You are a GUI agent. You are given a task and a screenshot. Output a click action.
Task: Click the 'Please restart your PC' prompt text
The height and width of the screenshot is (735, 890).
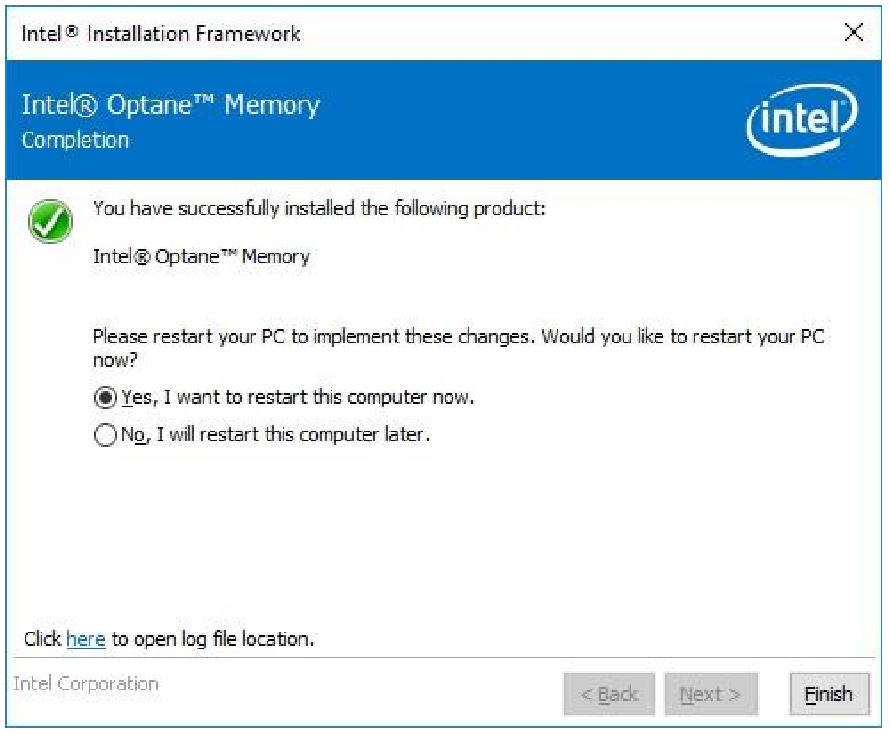pos(458,337)
